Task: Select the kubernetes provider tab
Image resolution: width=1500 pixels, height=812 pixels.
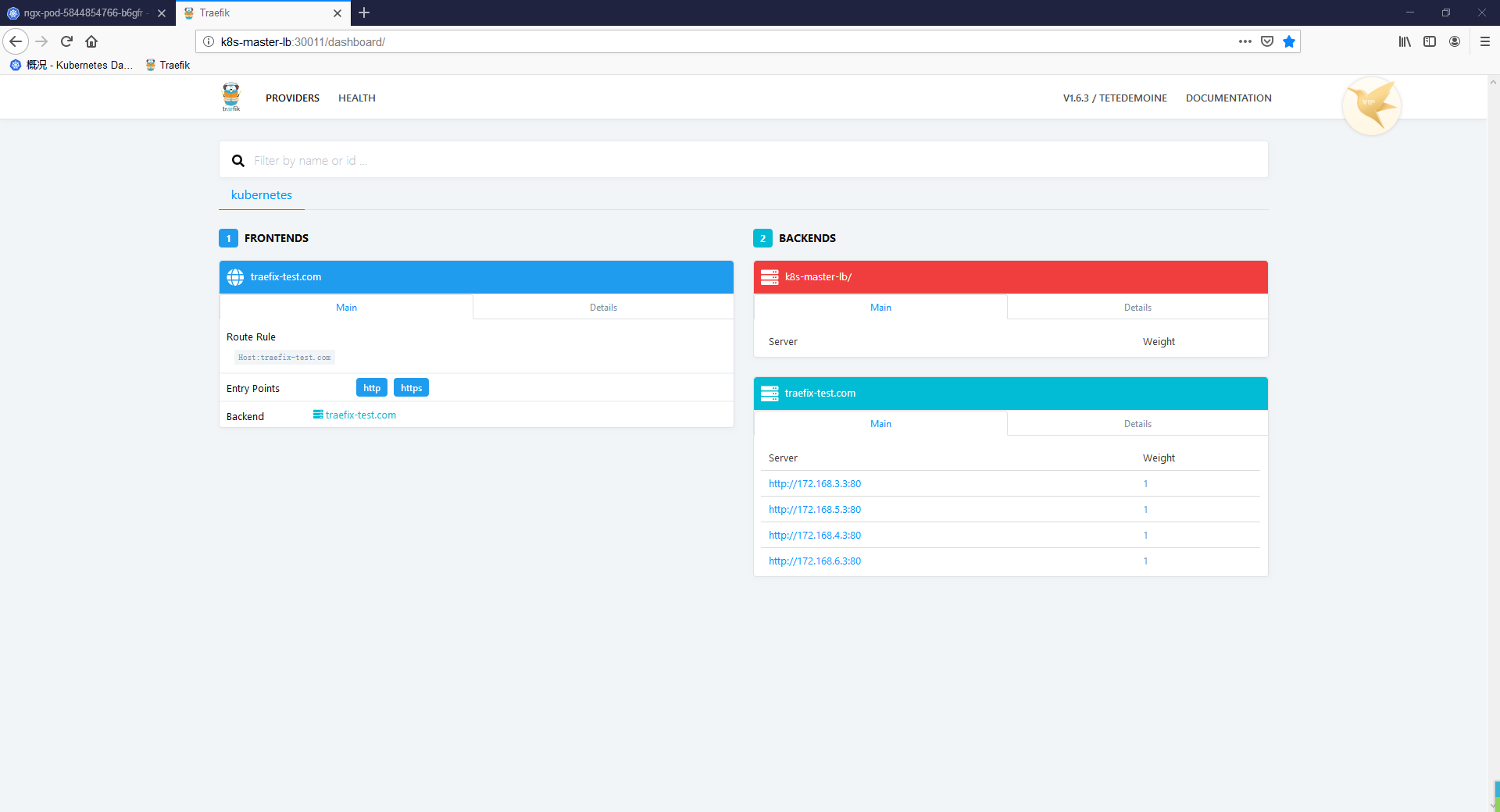Action: (x=262, y=195)
